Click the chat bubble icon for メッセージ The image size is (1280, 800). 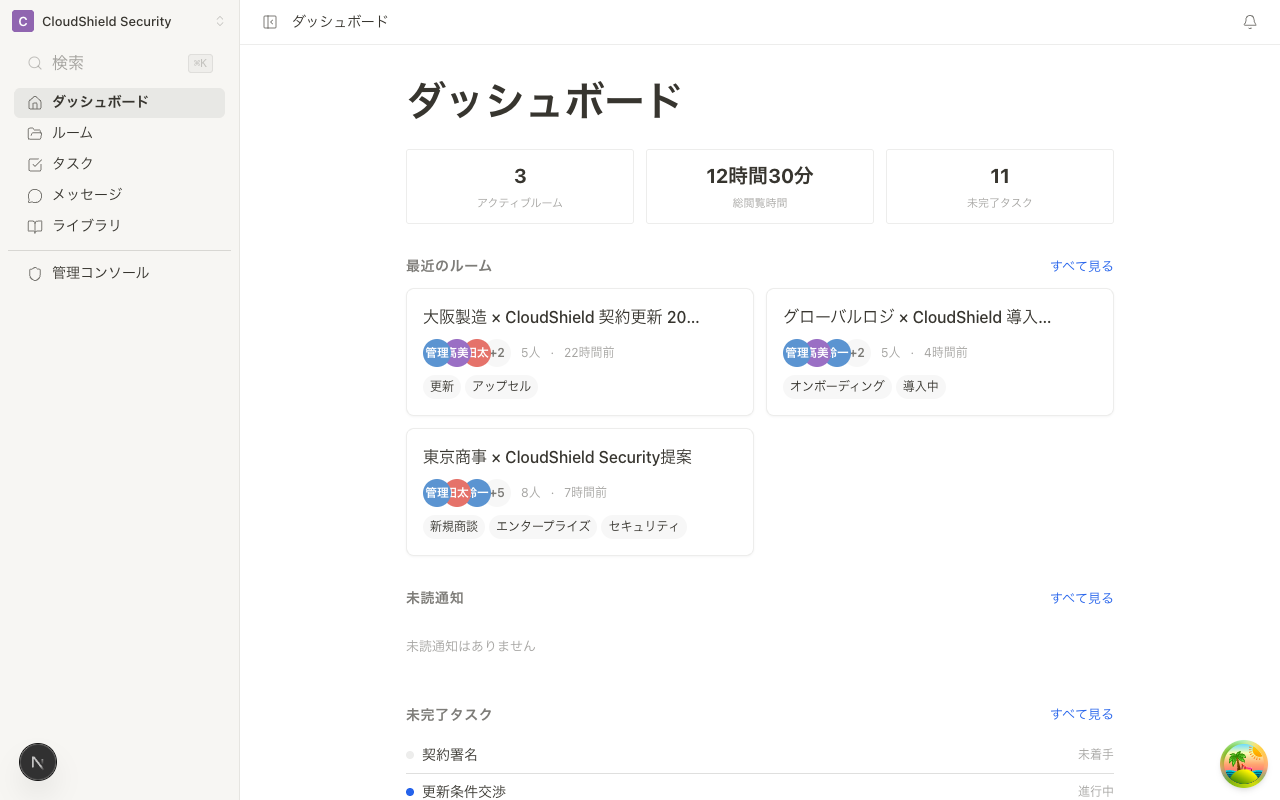coord(35,194)
